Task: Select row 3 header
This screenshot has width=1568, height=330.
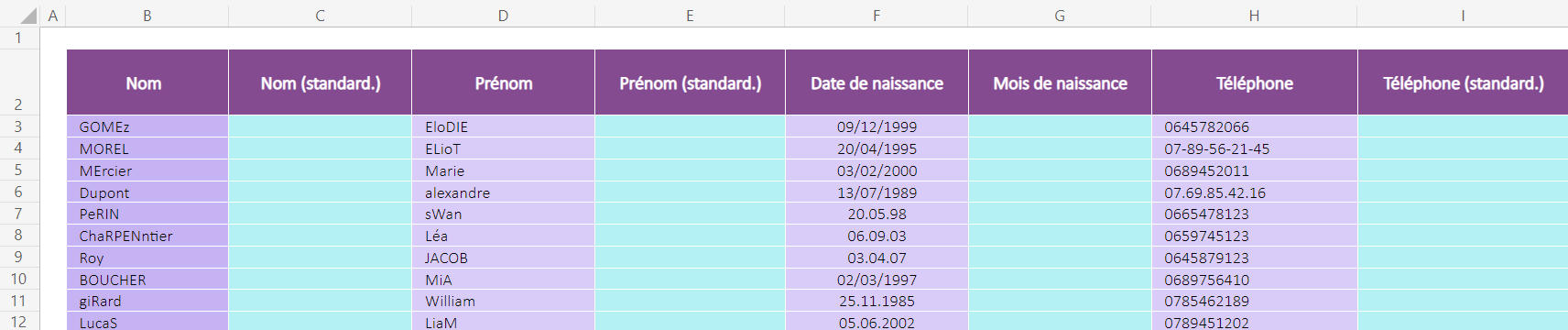Action: [x=18, y=126]
